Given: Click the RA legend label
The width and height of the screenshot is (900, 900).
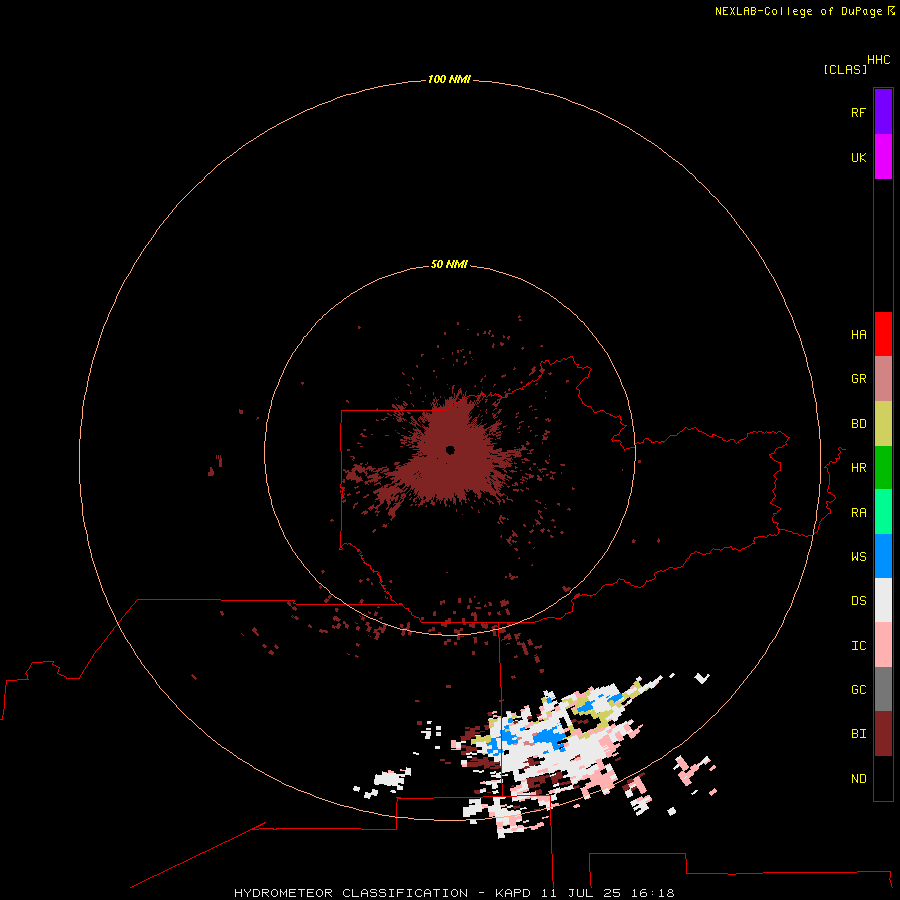Looking at the screenshot, I should 858,513.
